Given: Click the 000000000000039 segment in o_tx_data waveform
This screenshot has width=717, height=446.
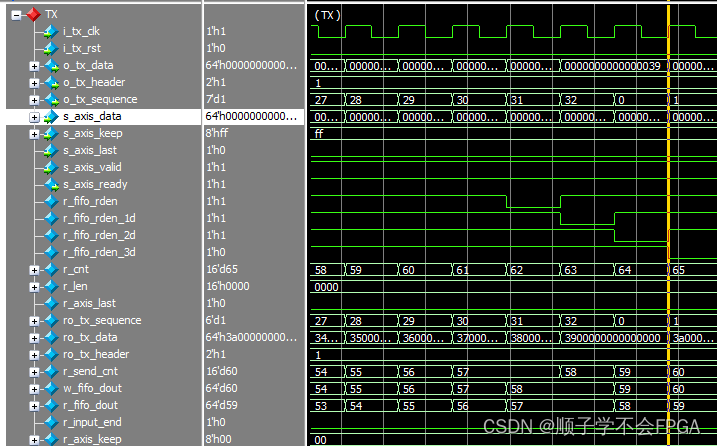Looking at the screenshot, I should point(613,66).
